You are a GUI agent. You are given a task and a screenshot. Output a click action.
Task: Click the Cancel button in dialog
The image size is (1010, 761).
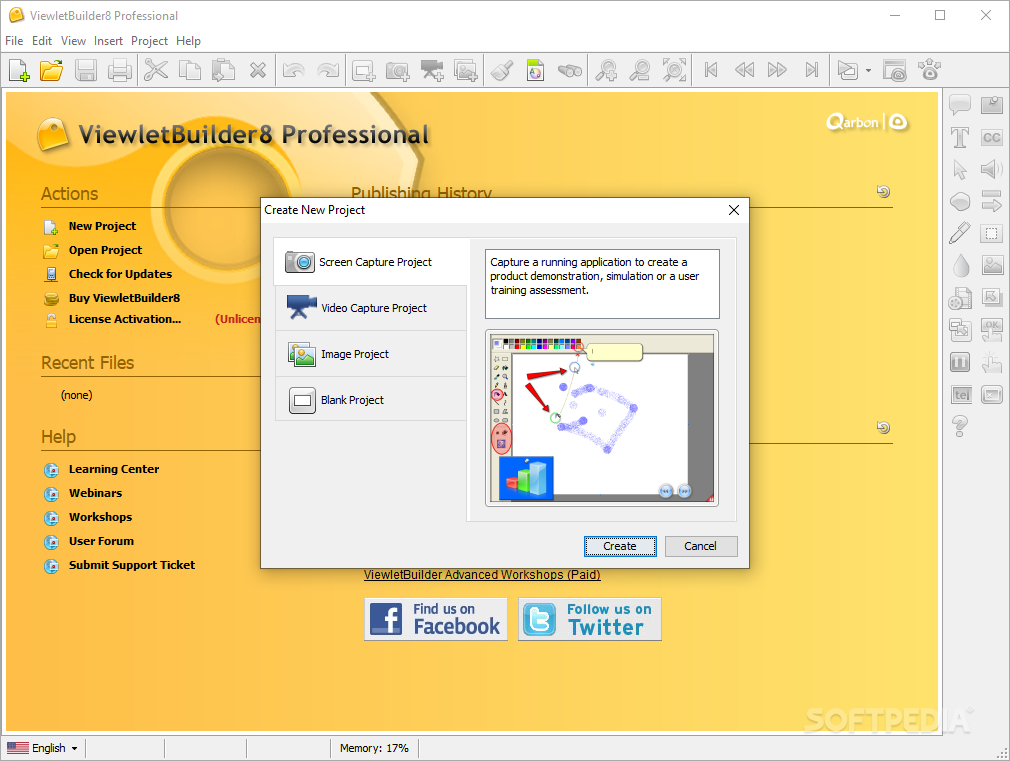point(701,546)
